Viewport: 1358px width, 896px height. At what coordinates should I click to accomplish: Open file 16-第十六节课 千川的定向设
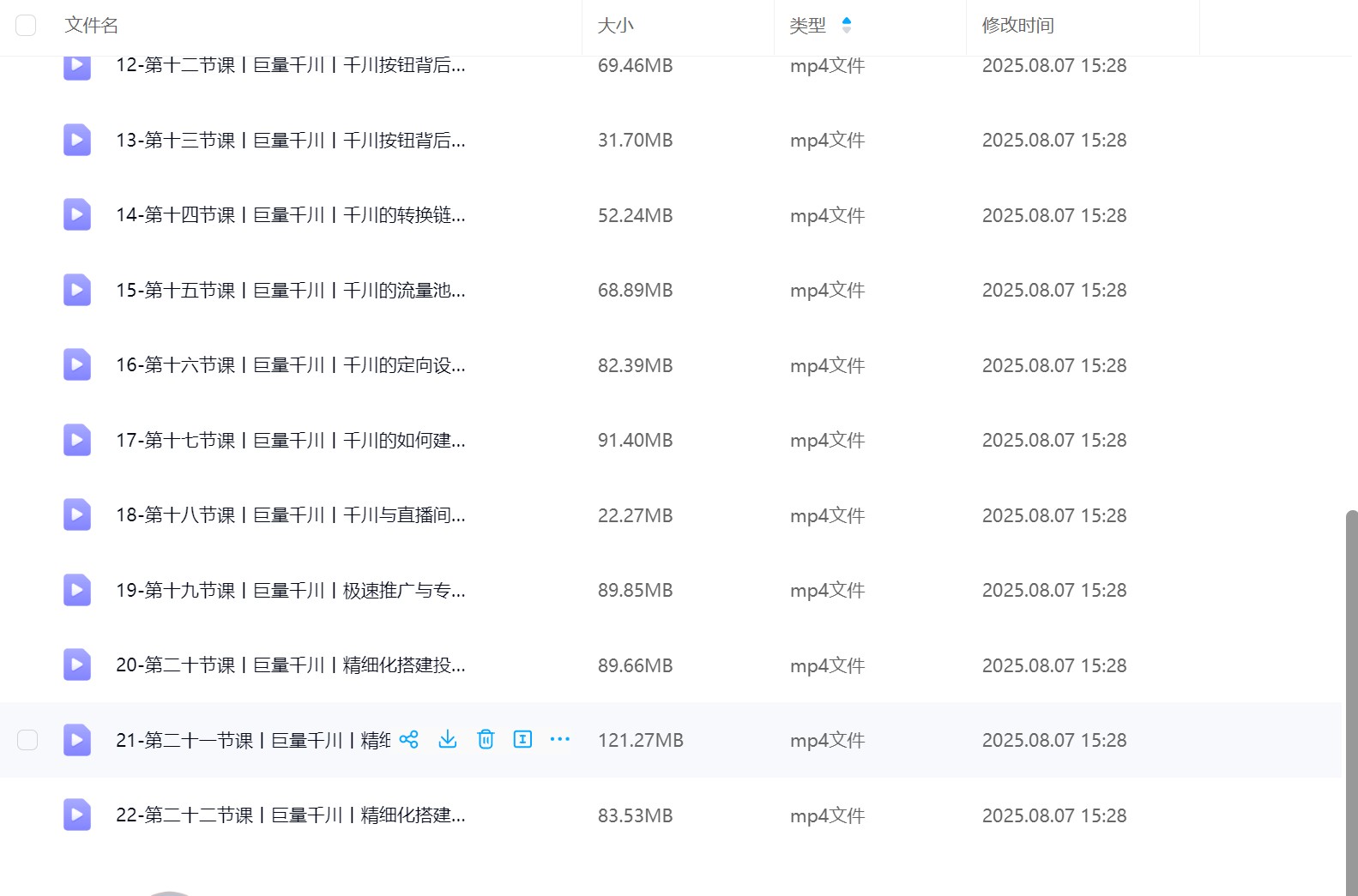click(291, 364)
